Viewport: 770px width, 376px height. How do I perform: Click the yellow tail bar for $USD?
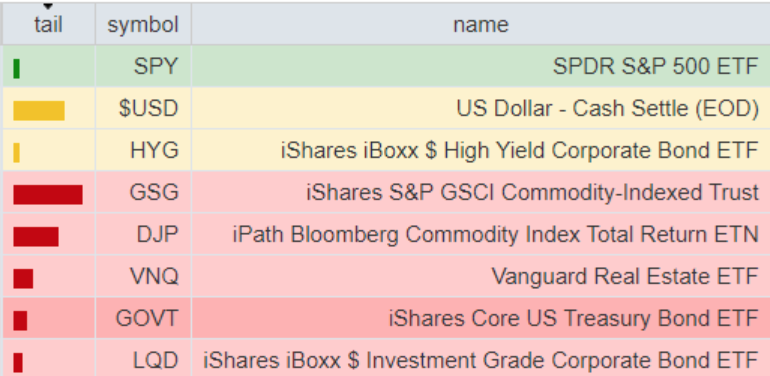(39, 110)
